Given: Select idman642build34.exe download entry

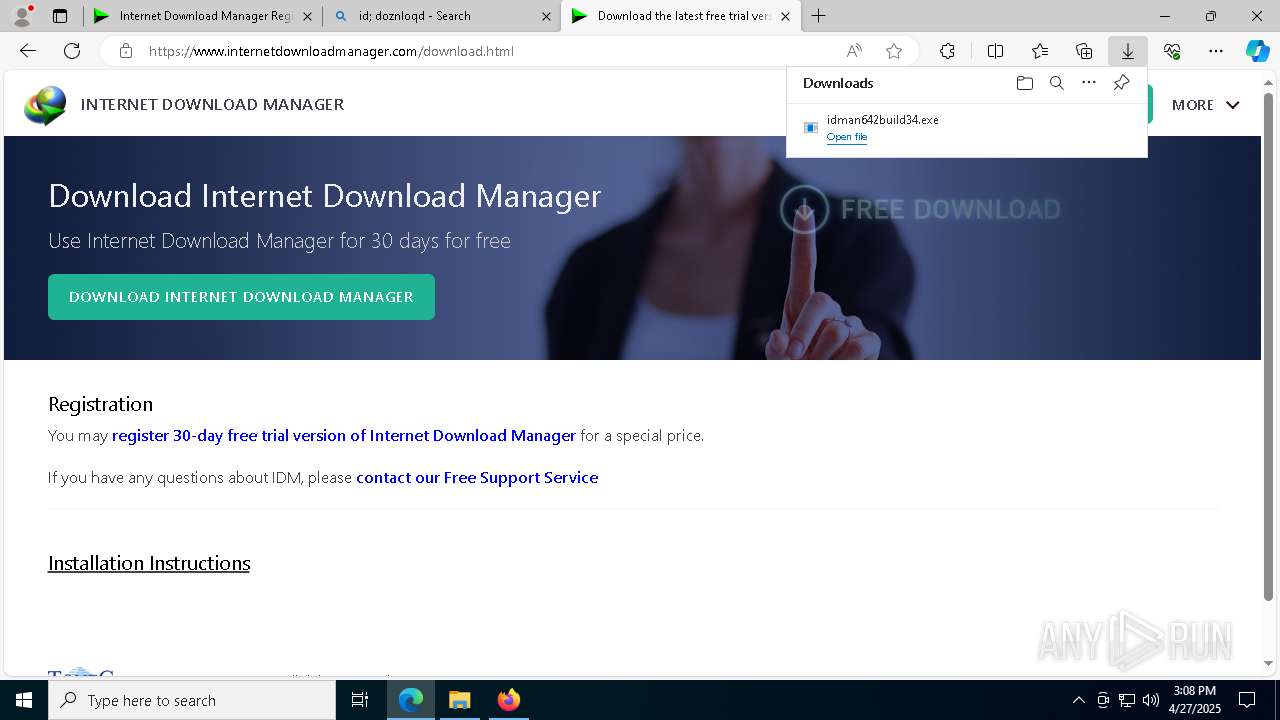Looking at the screenshot, I should pos(967,127).
